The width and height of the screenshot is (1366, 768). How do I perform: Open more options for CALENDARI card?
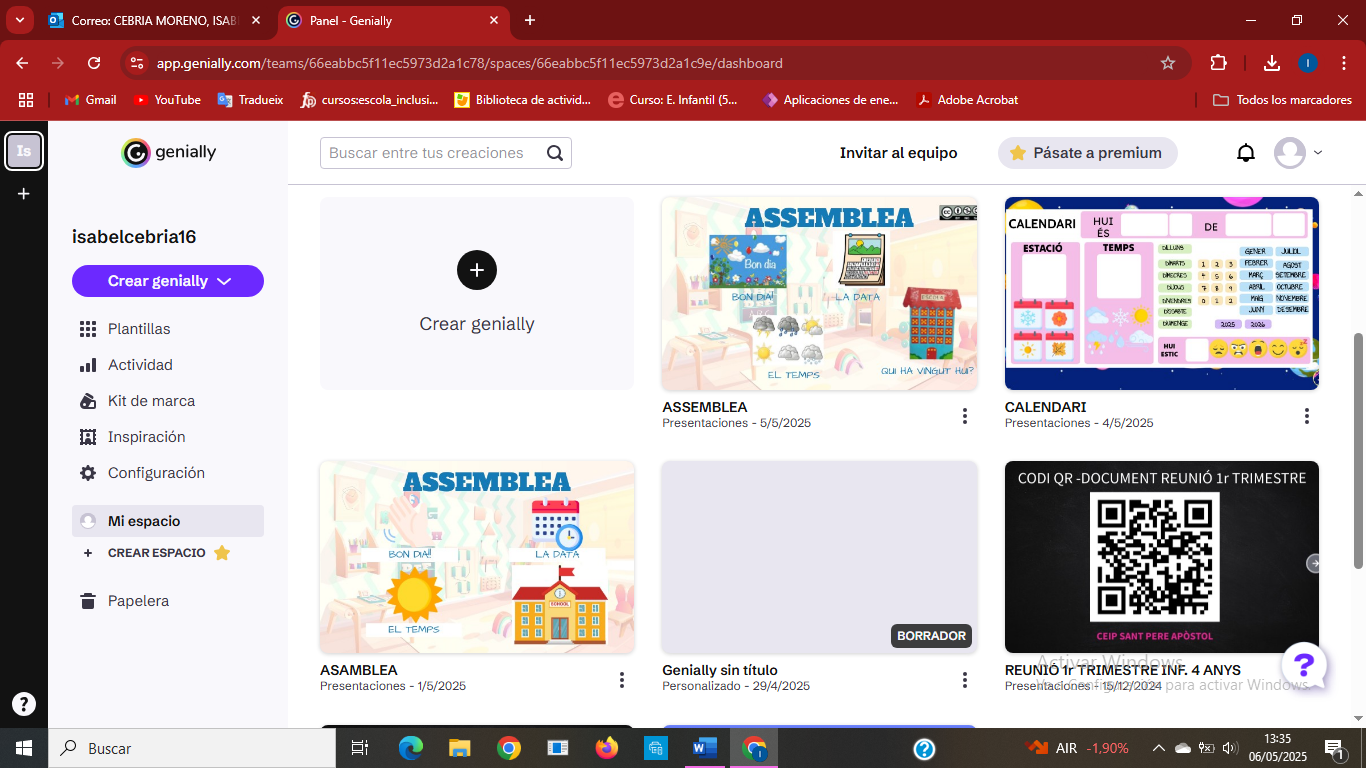1307,416
